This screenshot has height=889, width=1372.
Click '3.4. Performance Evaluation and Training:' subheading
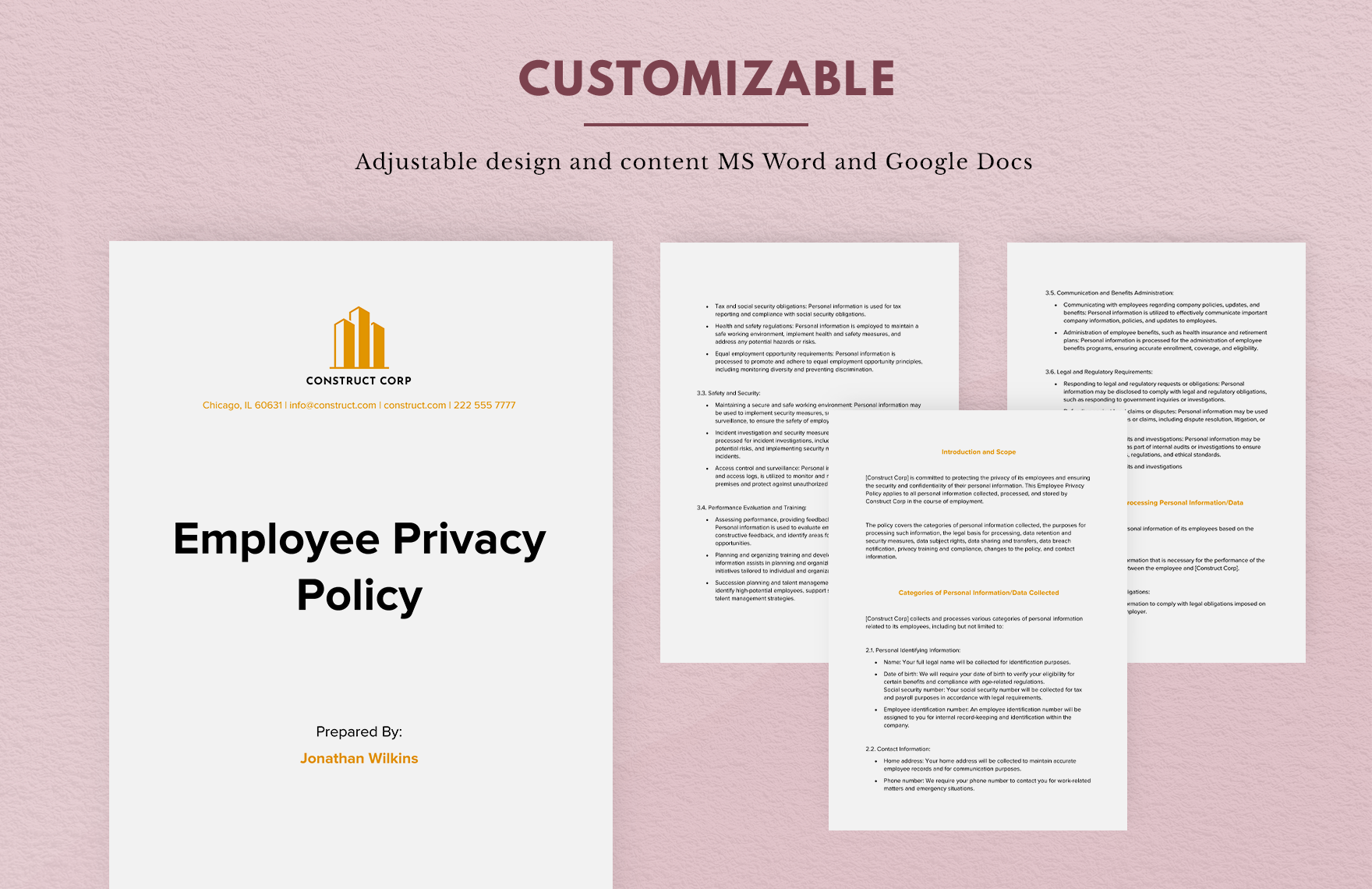(x=751, y=508)
